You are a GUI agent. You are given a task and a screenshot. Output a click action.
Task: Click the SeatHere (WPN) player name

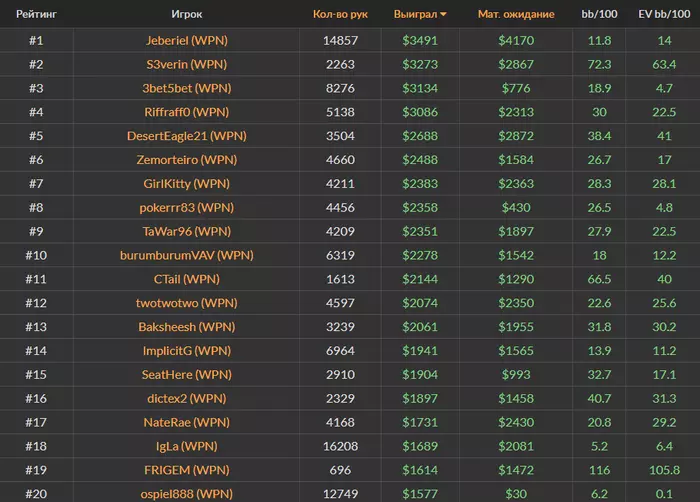coord(187,375)
